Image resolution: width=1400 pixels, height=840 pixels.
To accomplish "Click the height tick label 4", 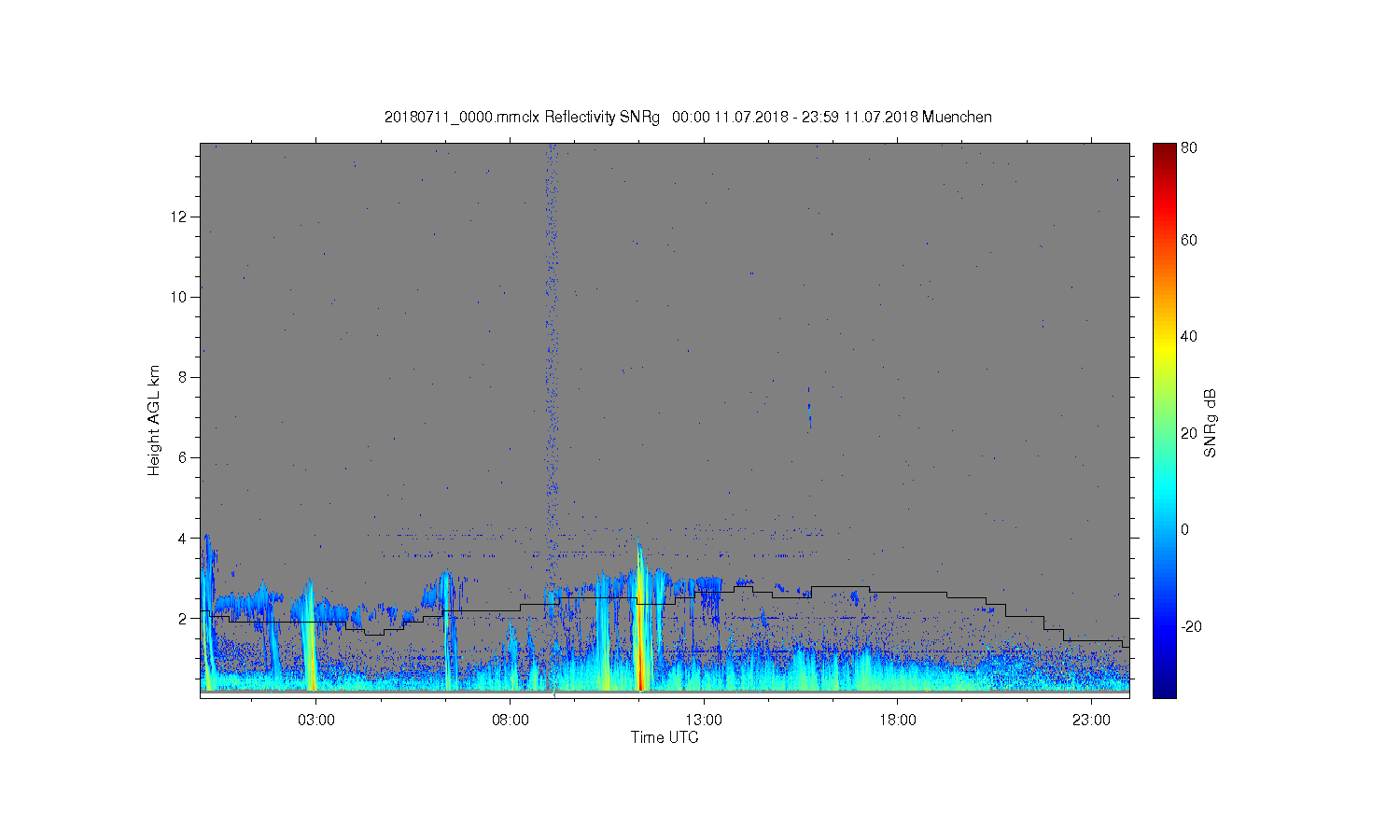I will (x=184, y=538).
